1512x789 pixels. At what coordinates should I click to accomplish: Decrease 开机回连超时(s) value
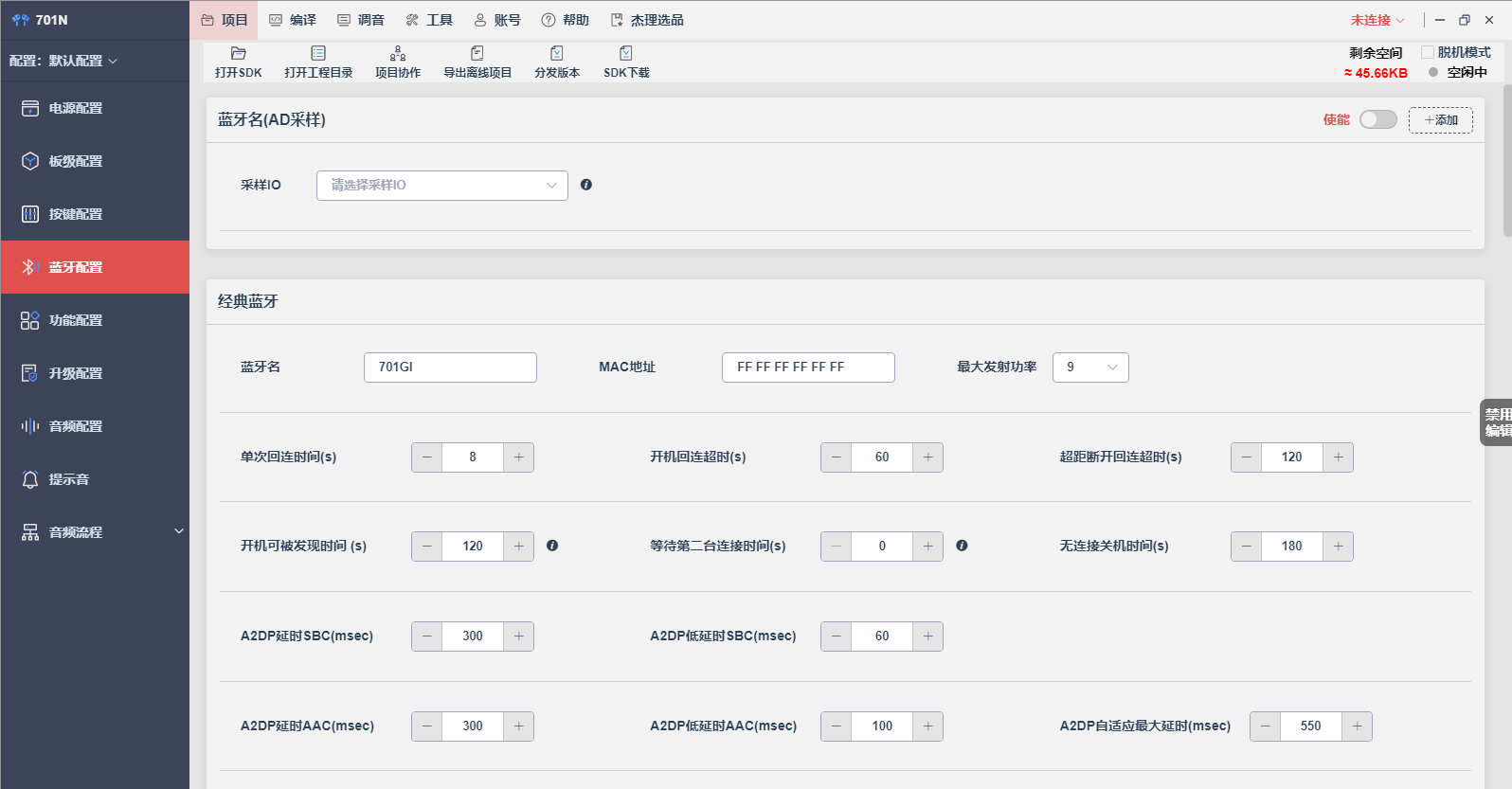coord(837,457)
